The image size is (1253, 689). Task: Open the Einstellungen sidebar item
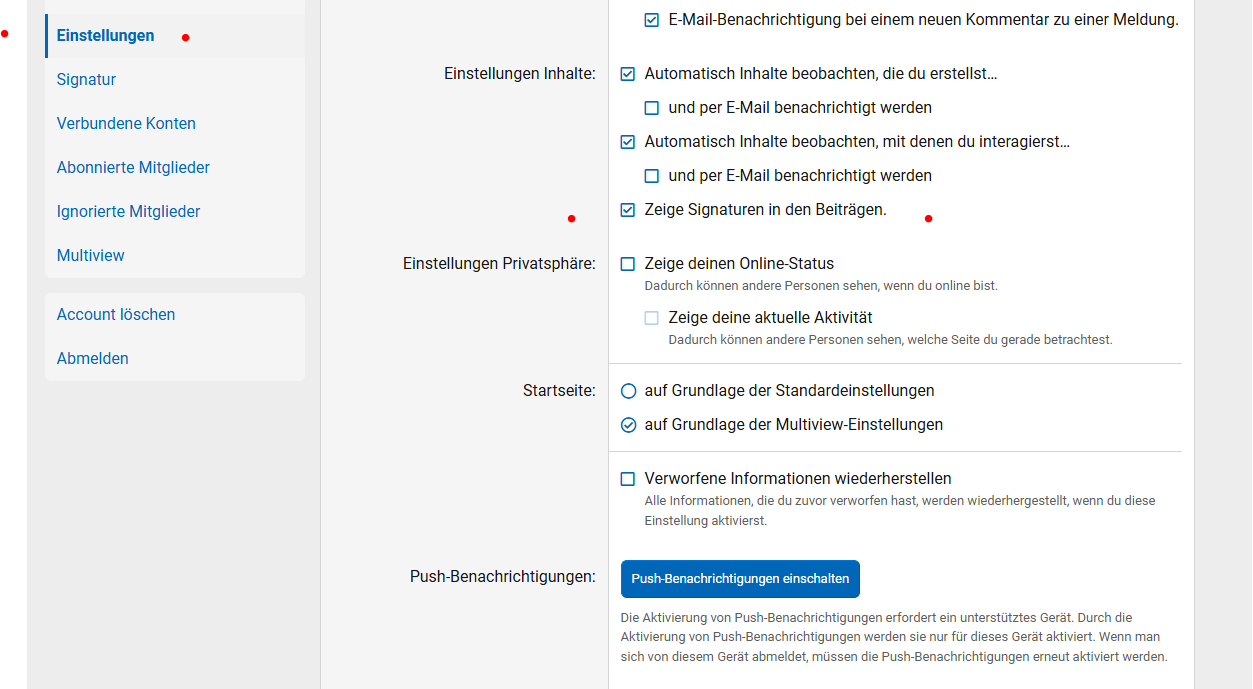[106, 36]
